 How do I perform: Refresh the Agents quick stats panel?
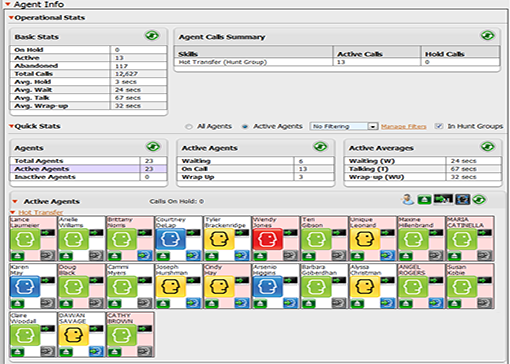[153, 147]
